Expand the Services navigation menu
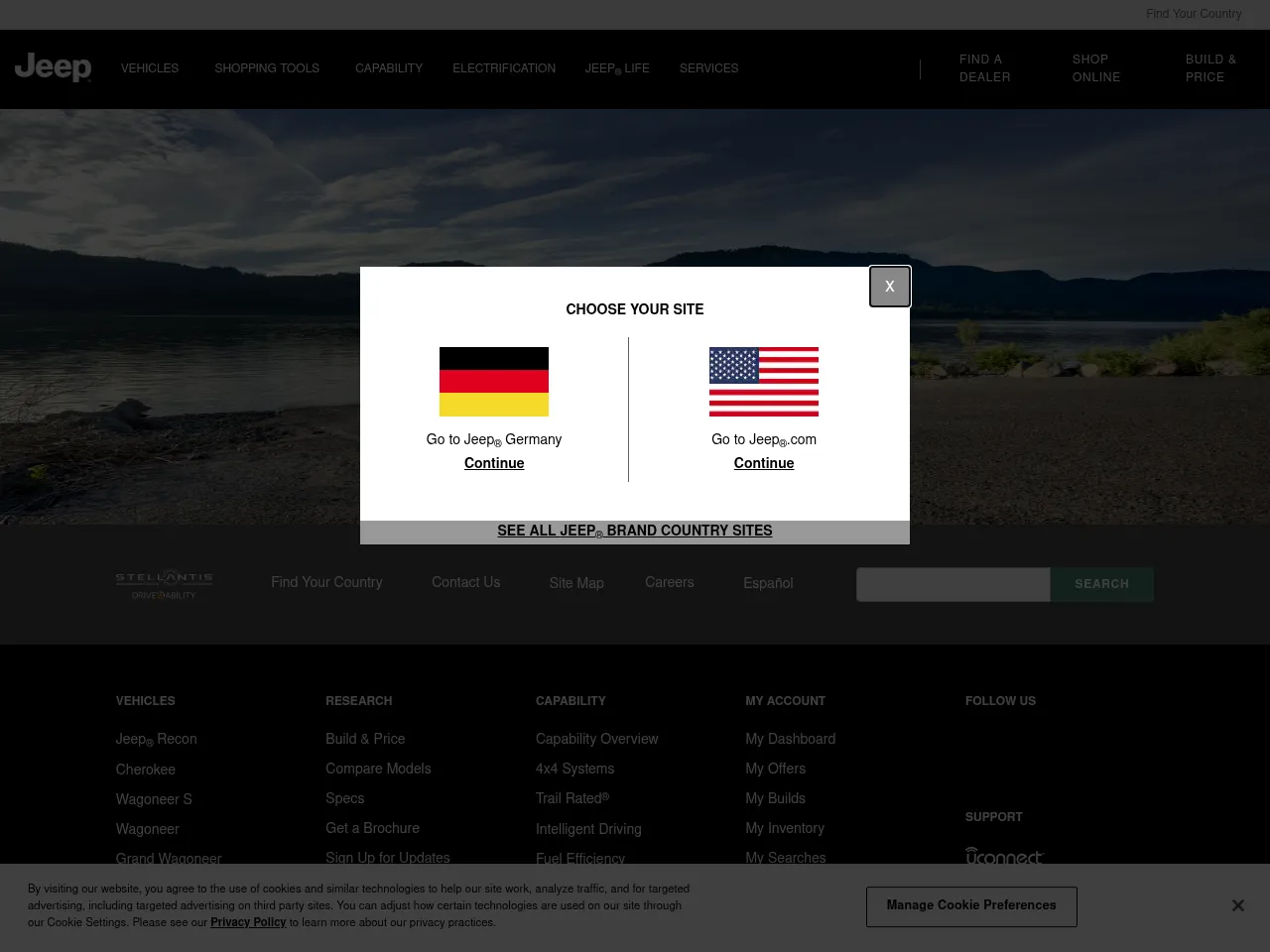Screen dimensions: 1270x952 (708, 68)
